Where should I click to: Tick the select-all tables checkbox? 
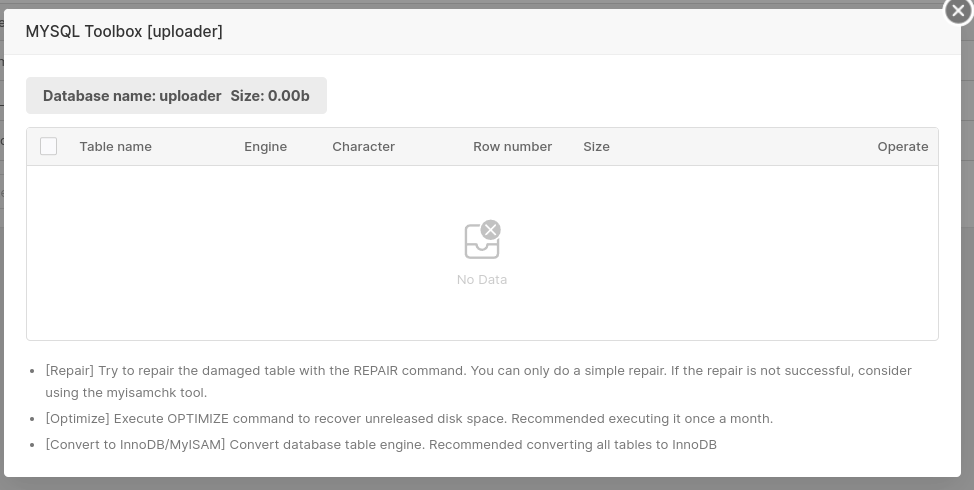[x=48, y=146]
